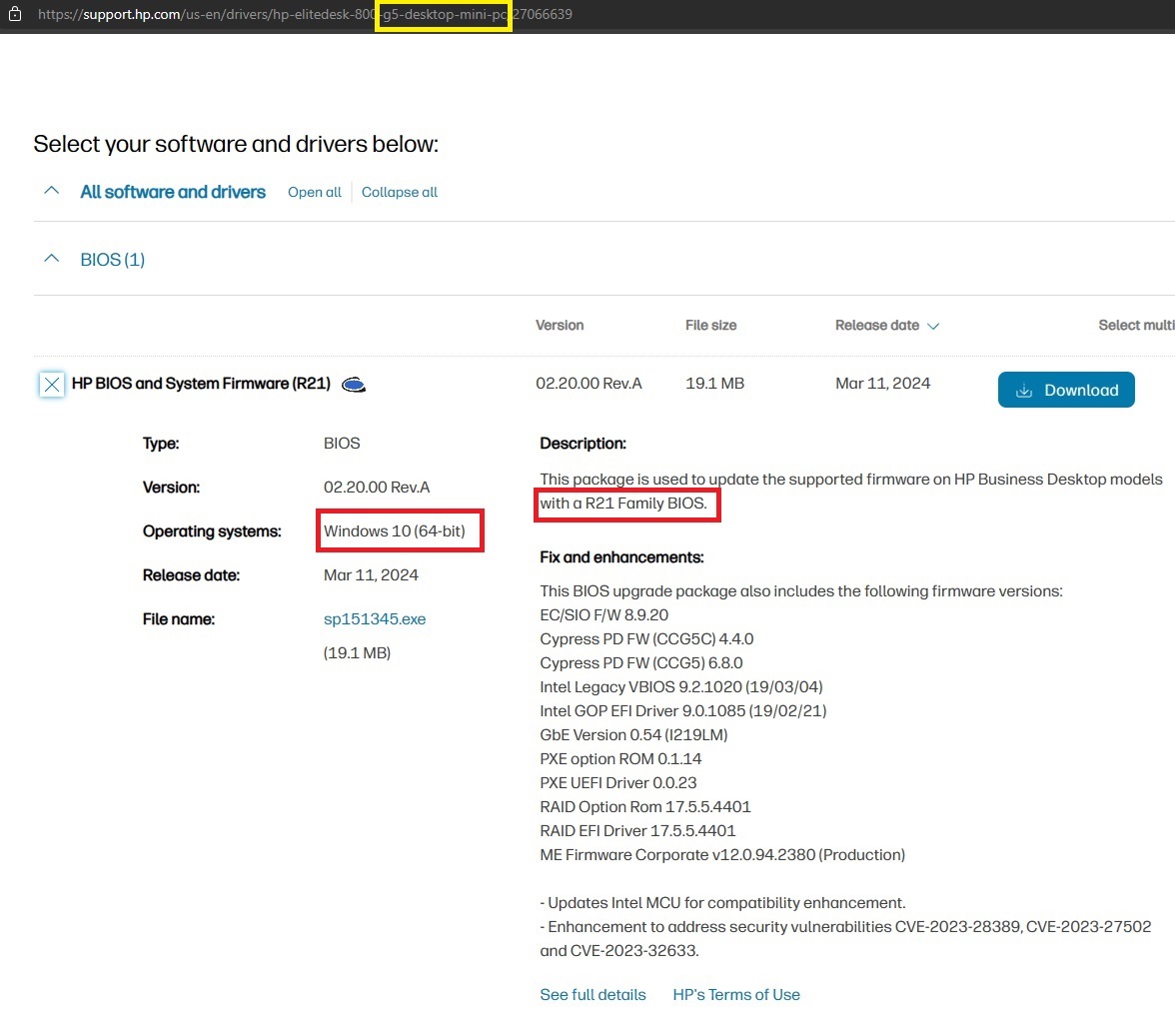This screenshot has height=1036, width=1175.
Task: Click the File name label
Action: pos(178,619)
